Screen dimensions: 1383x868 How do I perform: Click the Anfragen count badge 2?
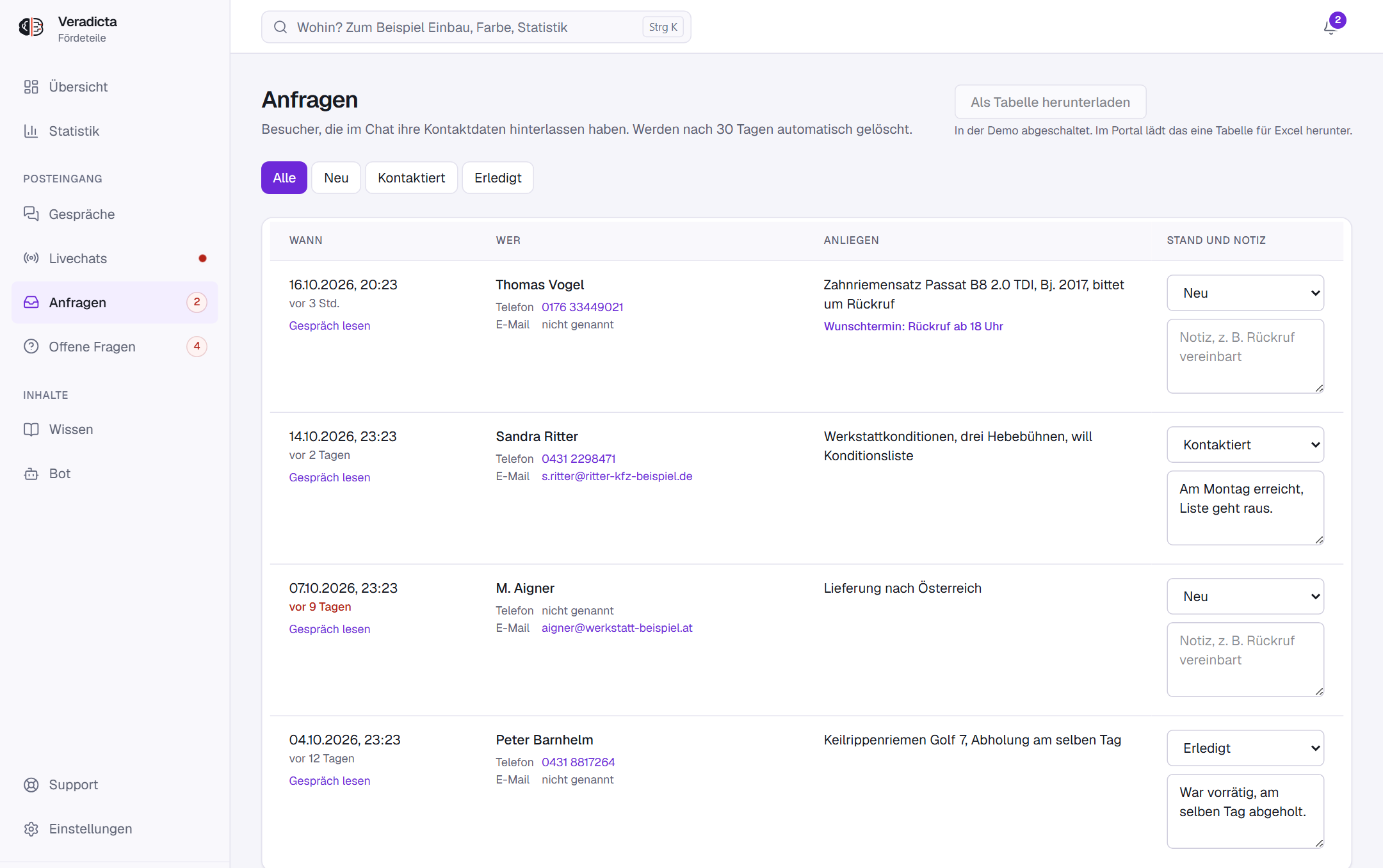pos(197,302)
